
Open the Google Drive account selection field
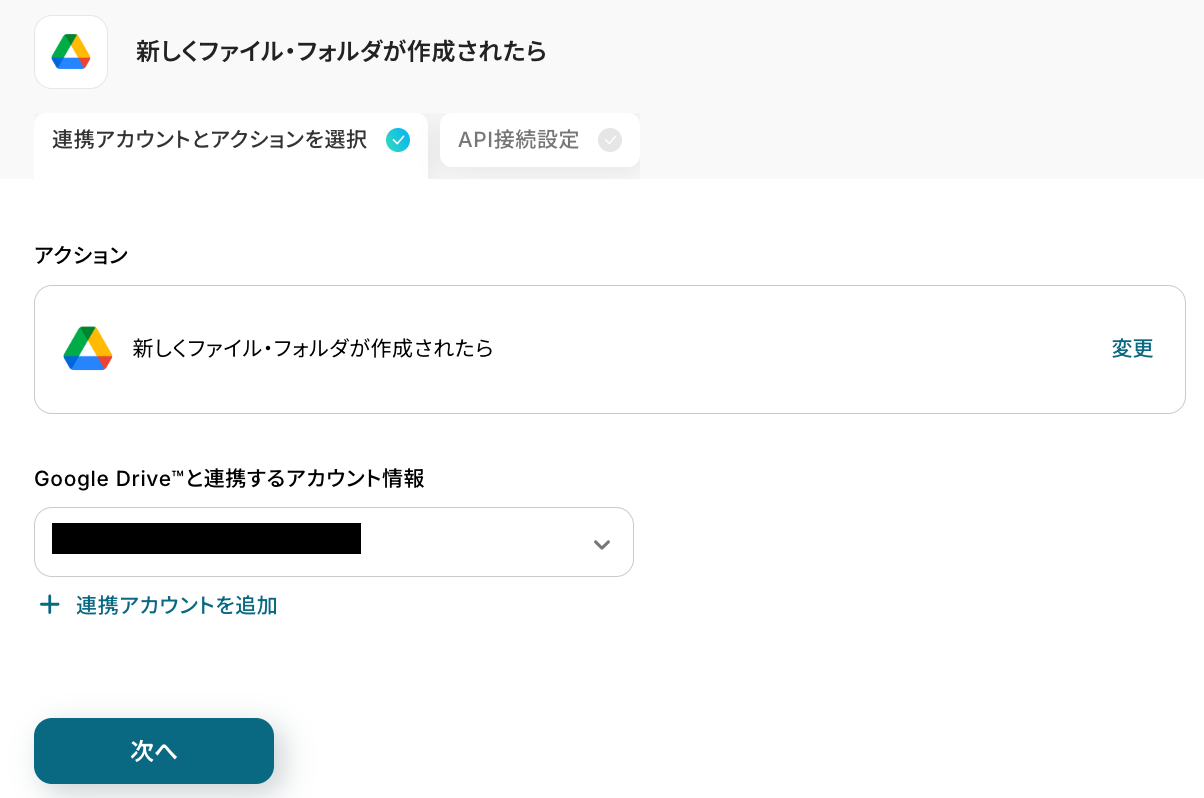point(470,542)
